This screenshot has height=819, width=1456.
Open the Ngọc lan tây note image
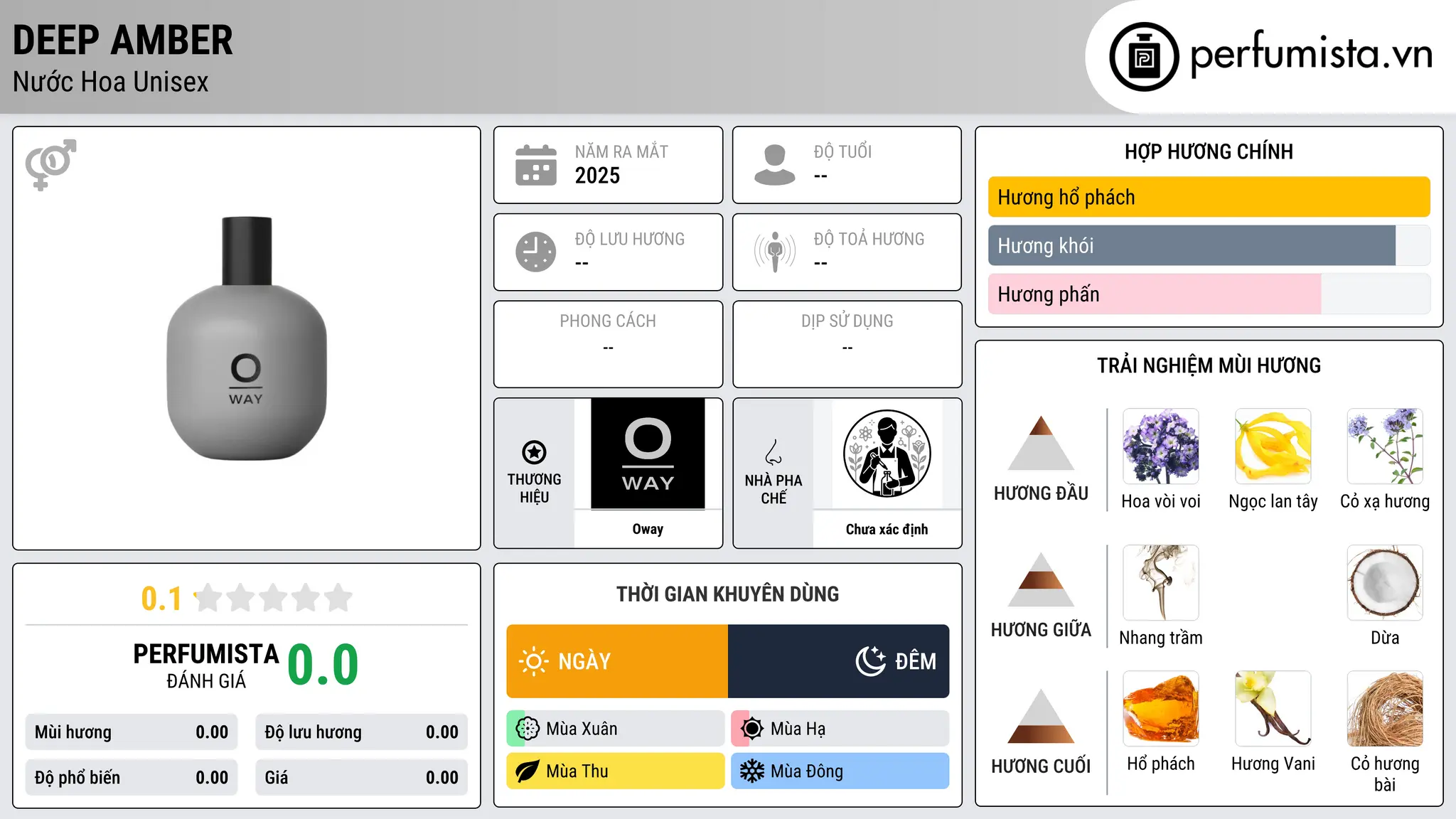coord(1273,446)
